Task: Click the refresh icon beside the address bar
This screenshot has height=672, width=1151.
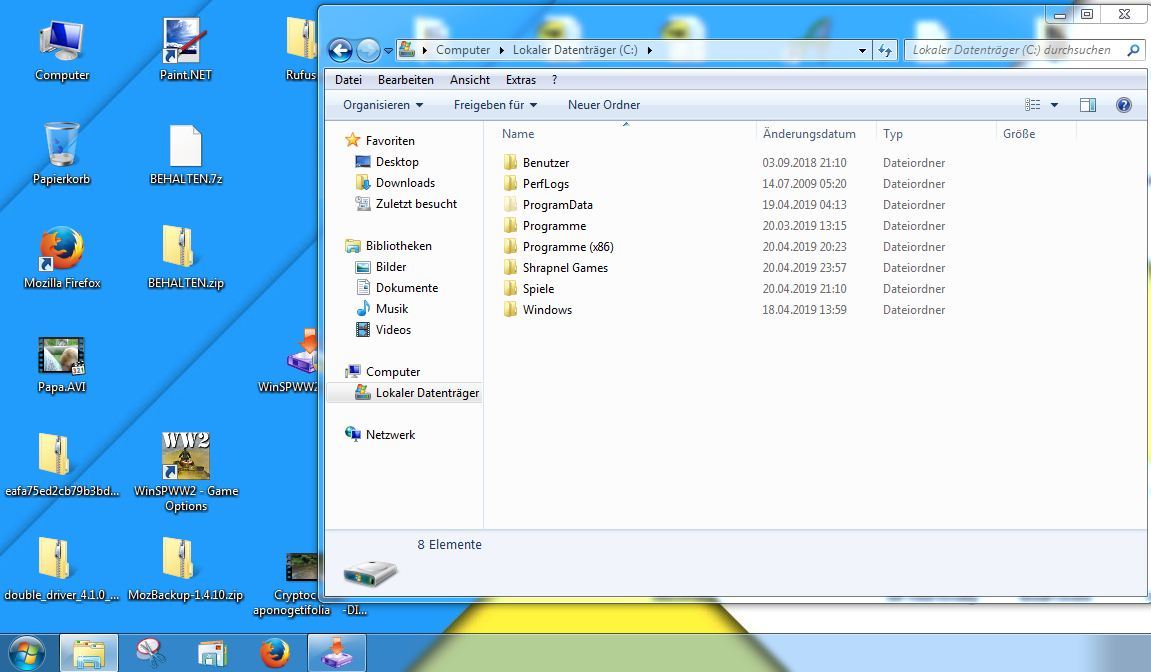Action: [885, 50]
